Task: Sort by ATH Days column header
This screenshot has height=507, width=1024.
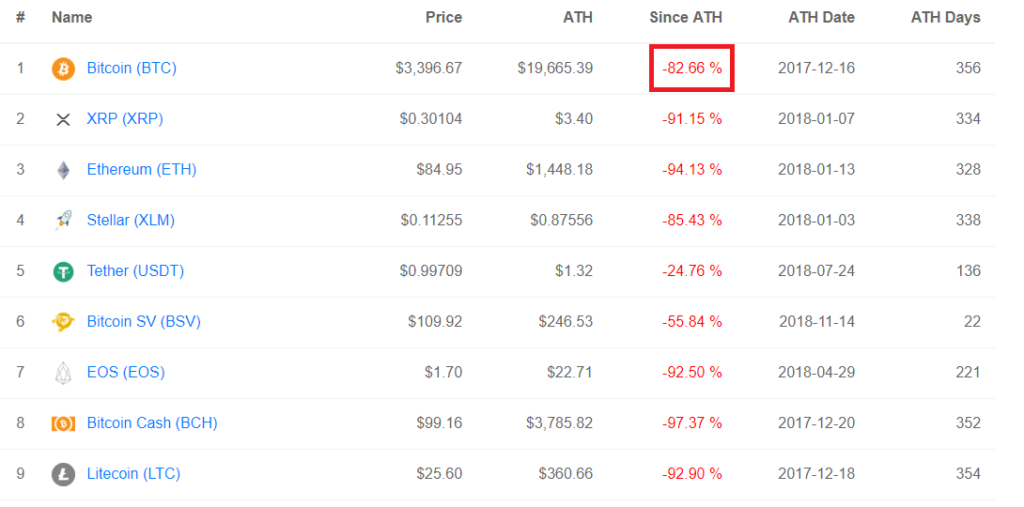Action: click(x=946, y=18)
